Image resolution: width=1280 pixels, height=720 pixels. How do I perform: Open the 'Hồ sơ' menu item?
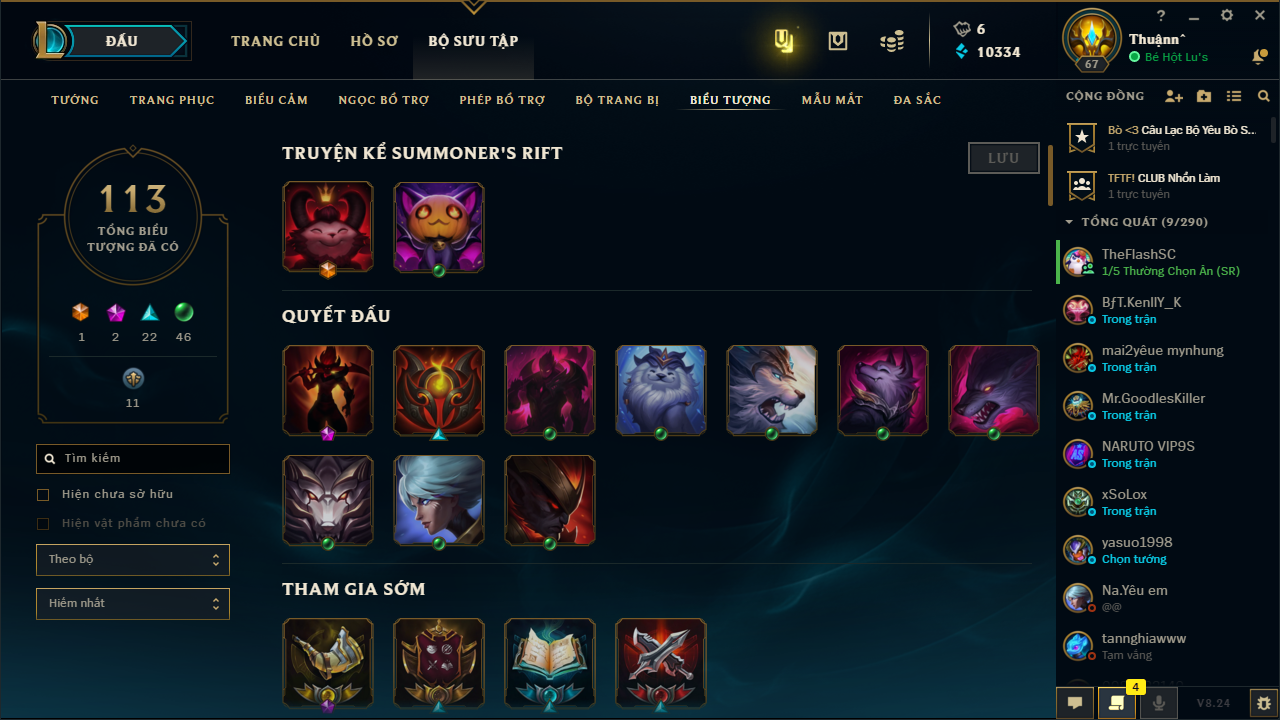point(374,41)
